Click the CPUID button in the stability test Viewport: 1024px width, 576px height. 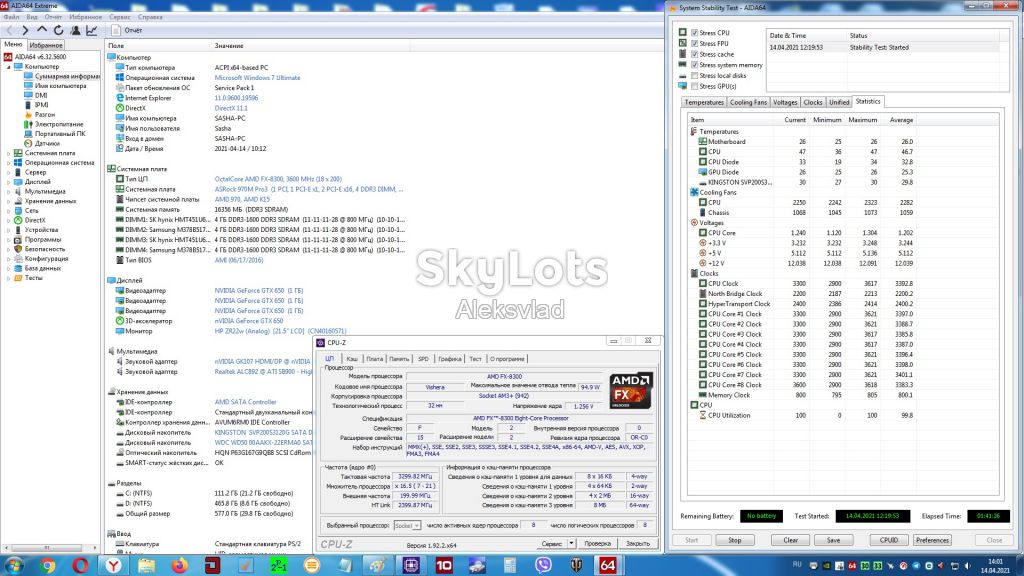[x=889, y=540]
